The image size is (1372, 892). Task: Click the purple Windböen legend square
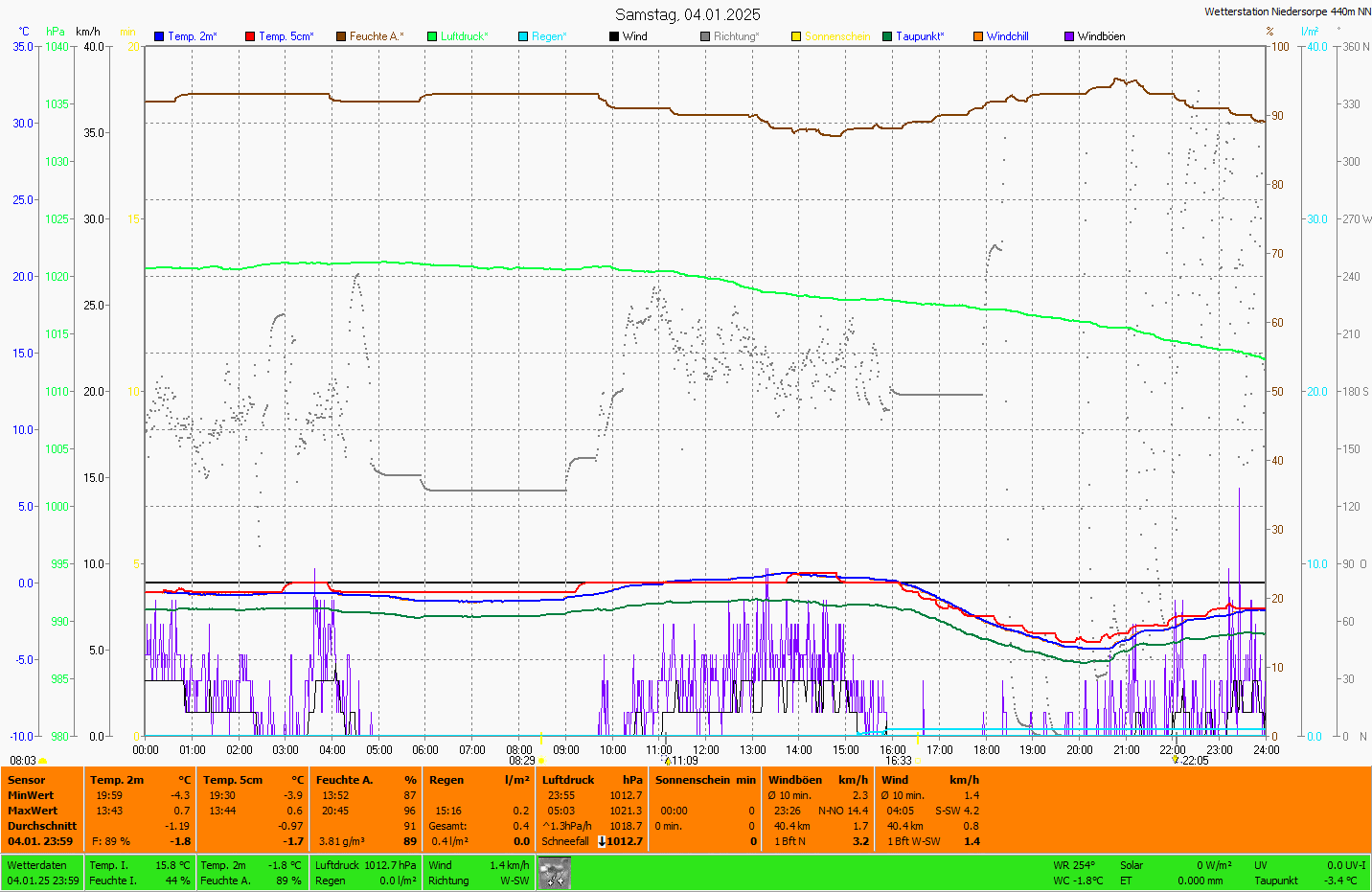[1069, 36]
